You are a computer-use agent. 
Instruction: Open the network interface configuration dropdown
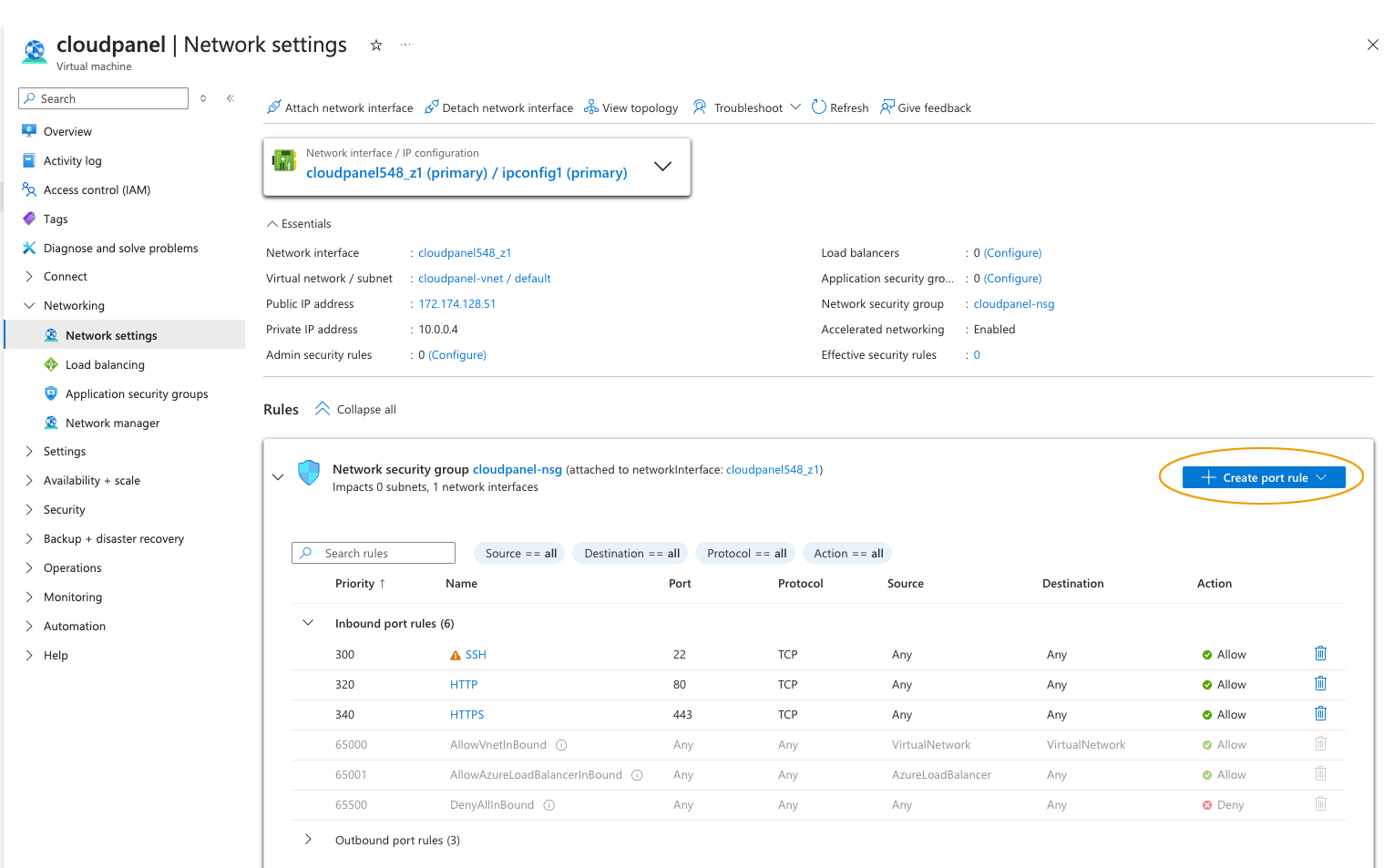(x=662, y=166)
